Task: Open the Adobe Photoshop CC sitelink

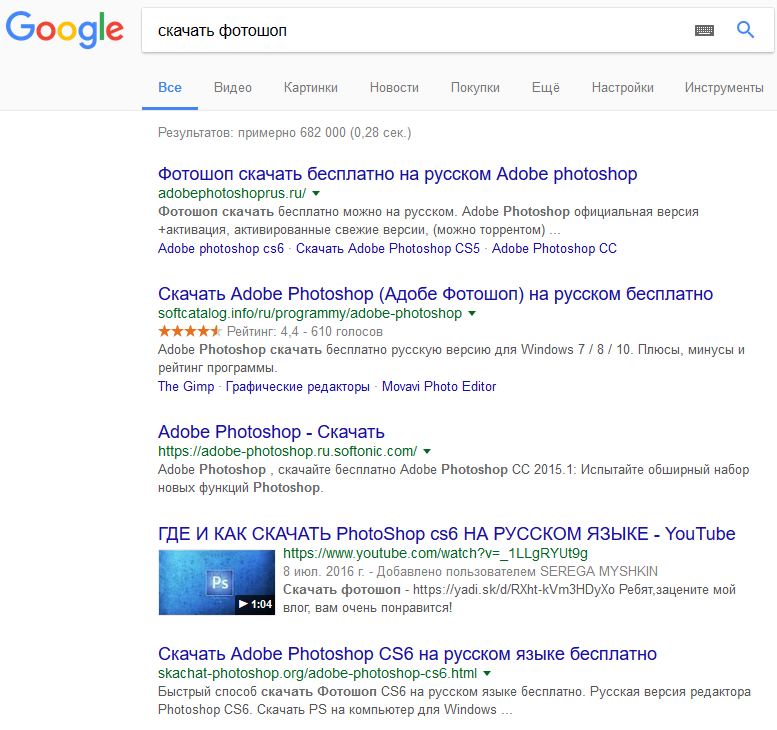Action: (x=554, y=248)
